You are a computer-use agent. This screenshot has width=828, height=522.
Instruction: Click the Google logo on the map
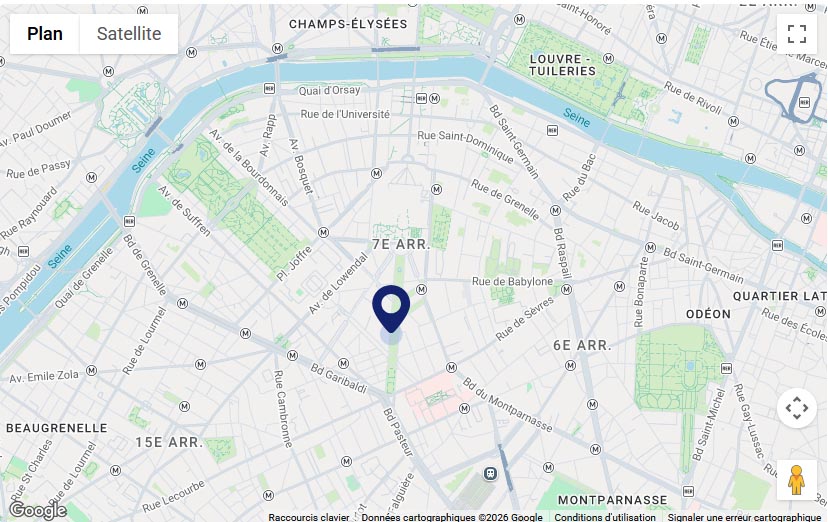38,510
